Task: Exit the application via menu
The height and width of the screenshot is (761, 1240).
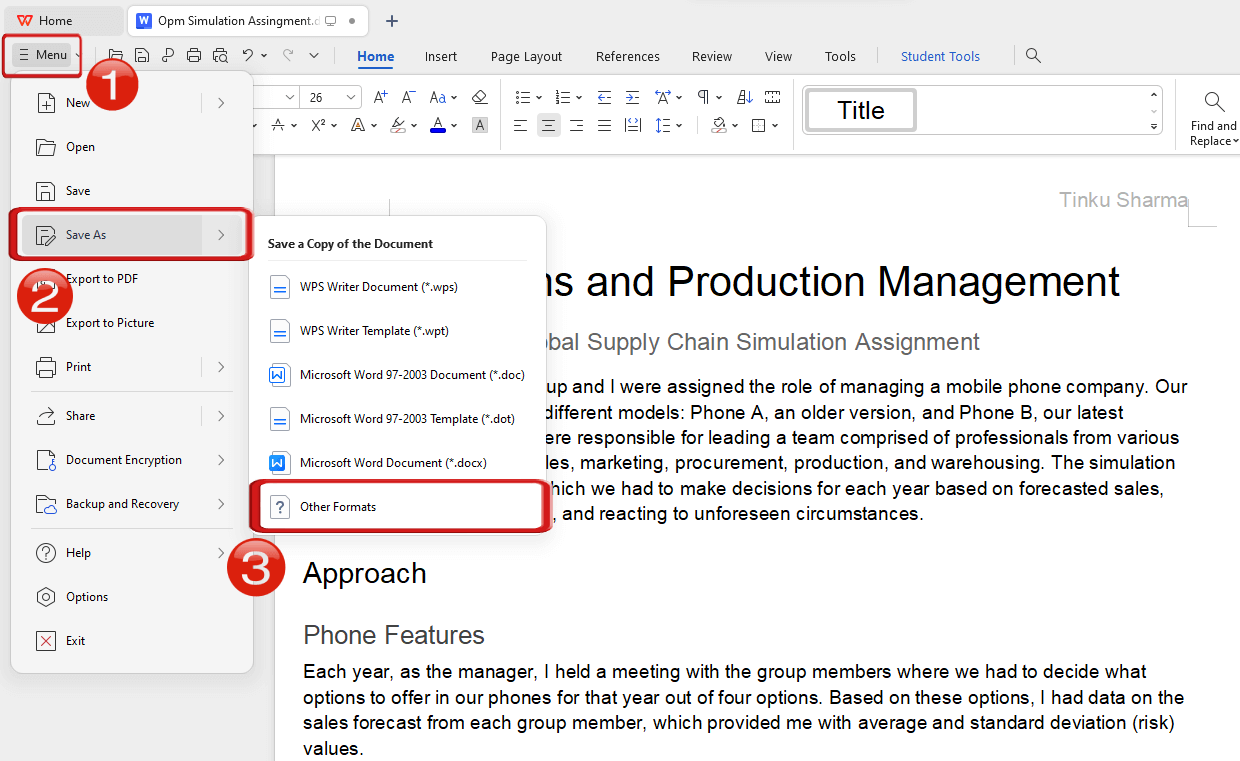Action: pos(132,641)
